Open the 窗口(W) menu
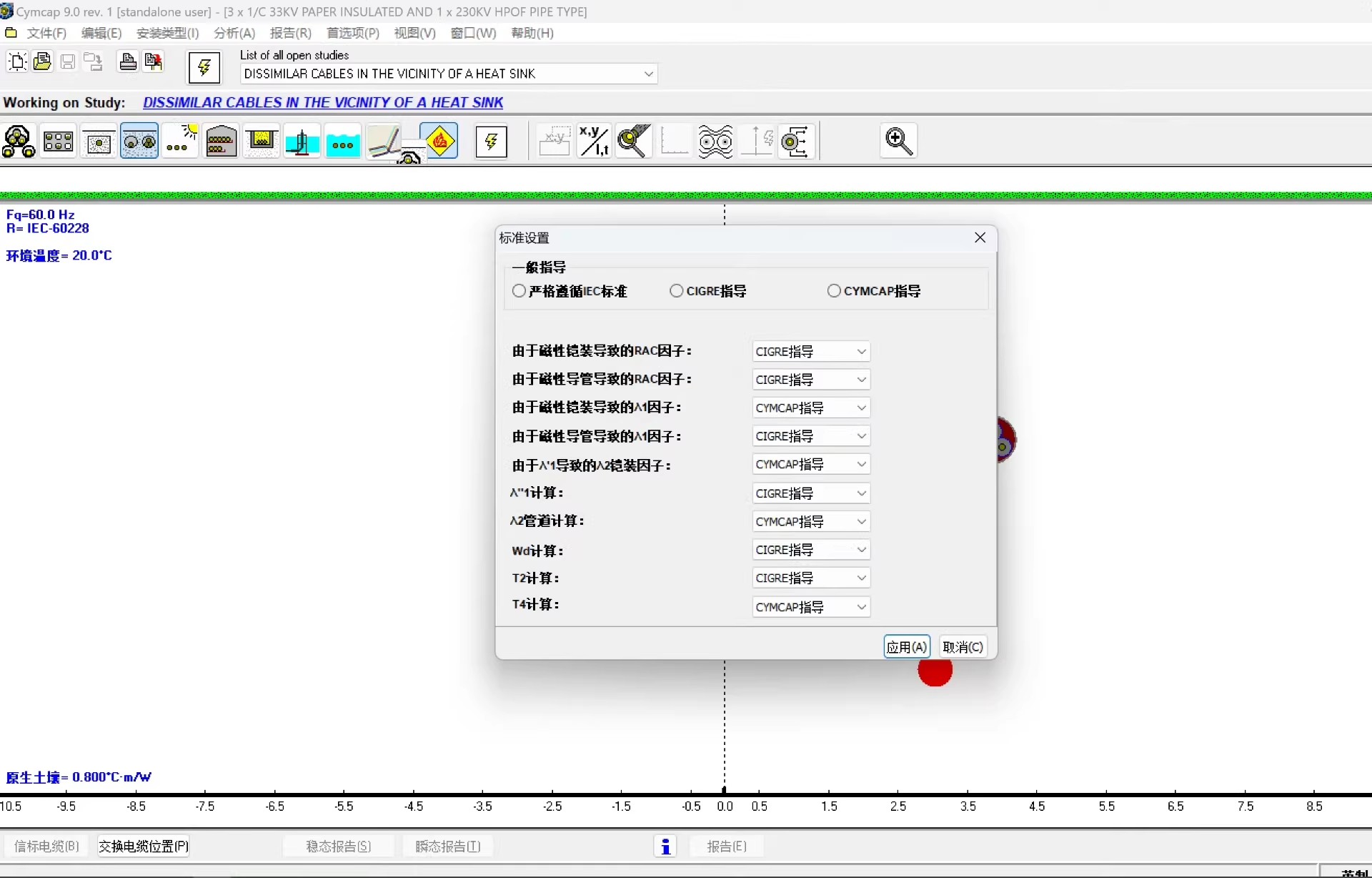This screenshot has width=1372, height=878. [x=473, y=33]
